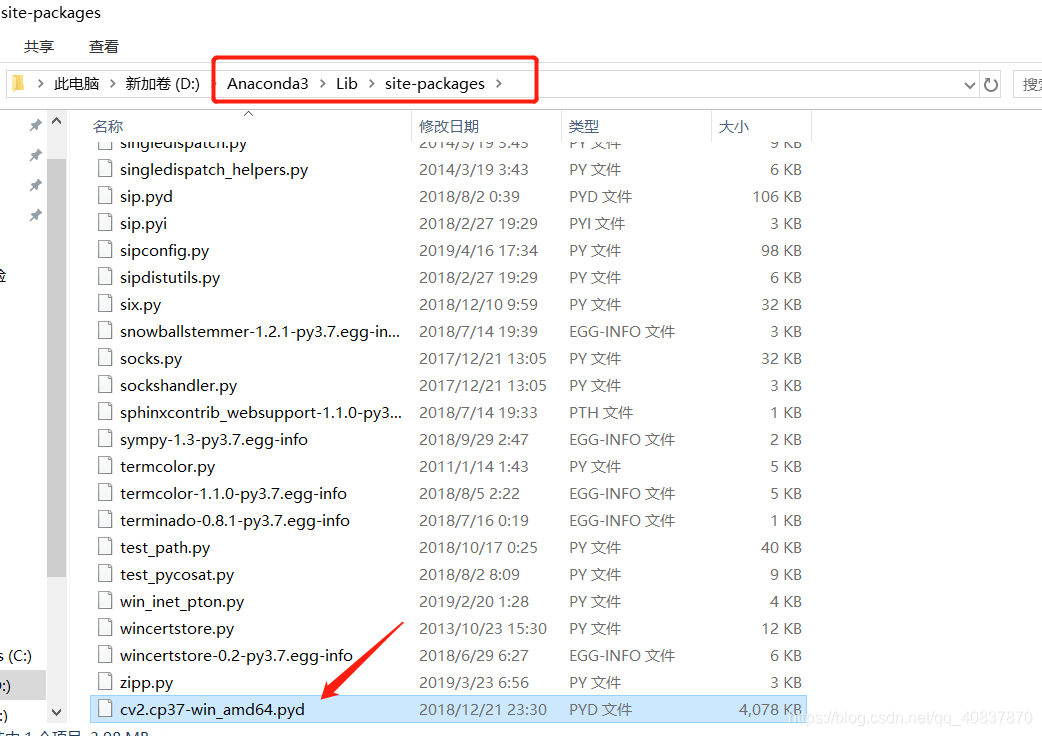Image resolution: width=1042 pixels, height=736 pixels.
Task: Refresh the current folder view
Action: (991, 85)
